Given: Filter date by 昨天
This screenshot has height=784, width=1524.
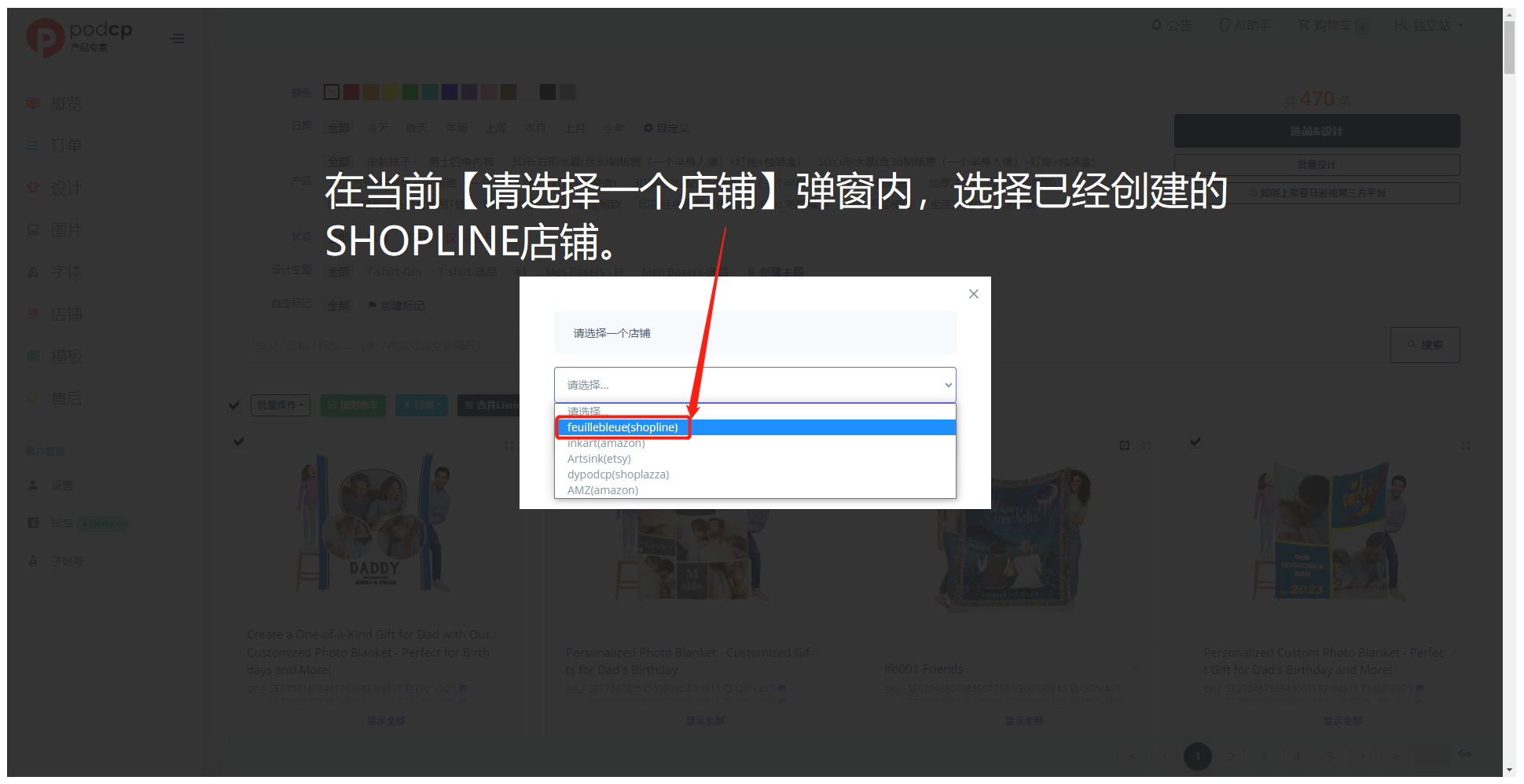Looking at the screenshot, I should (x=417, y=128).
